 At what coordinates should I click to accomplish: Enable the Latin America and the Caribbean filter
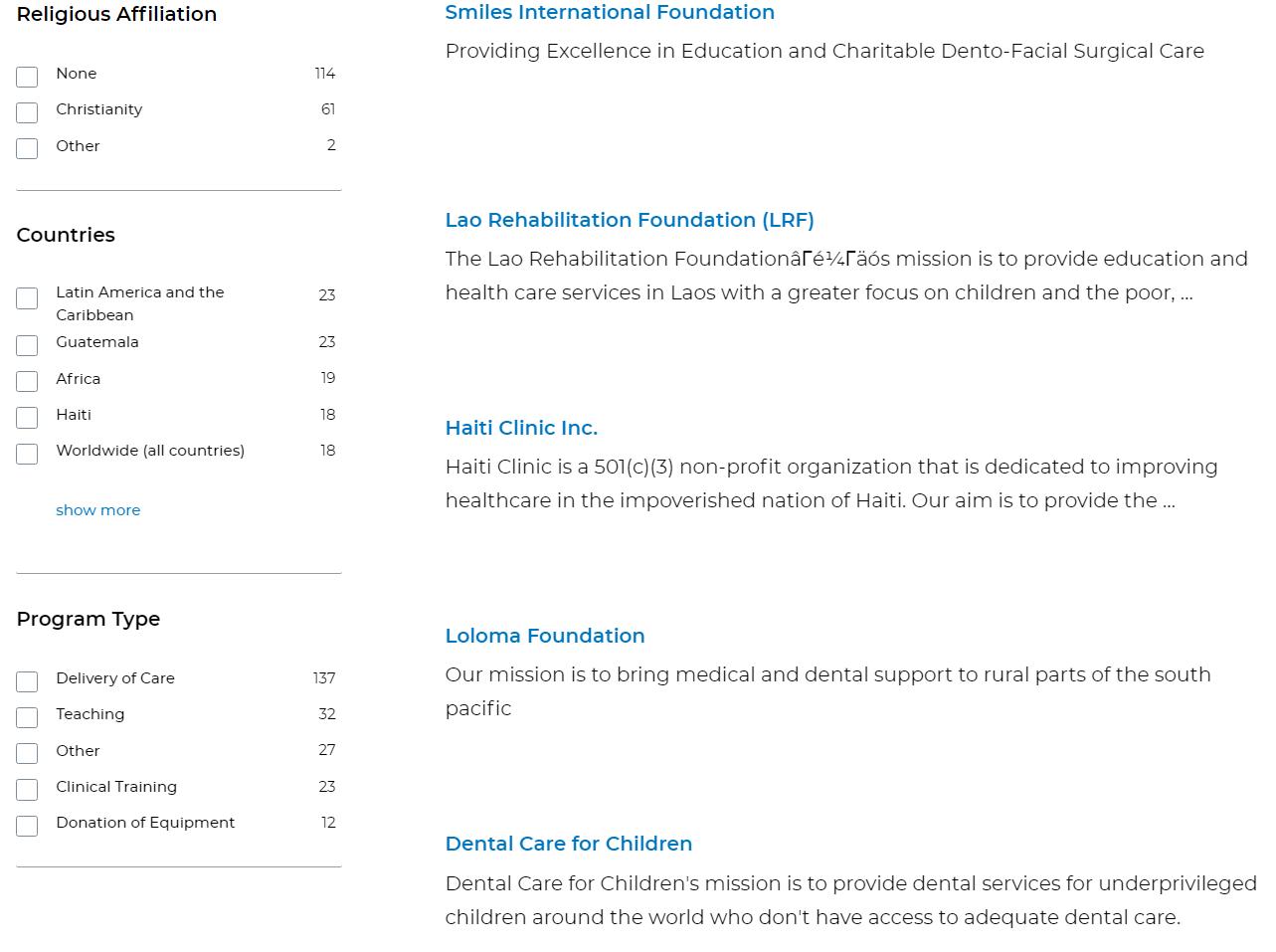pos(27,298)
